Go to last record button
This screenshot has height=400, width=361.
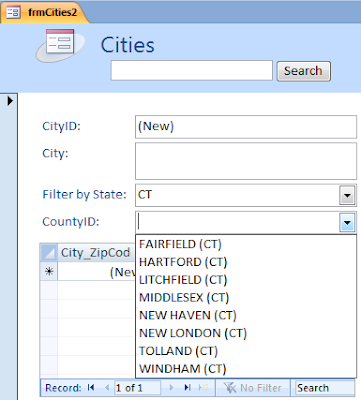(x=188, y=388)
